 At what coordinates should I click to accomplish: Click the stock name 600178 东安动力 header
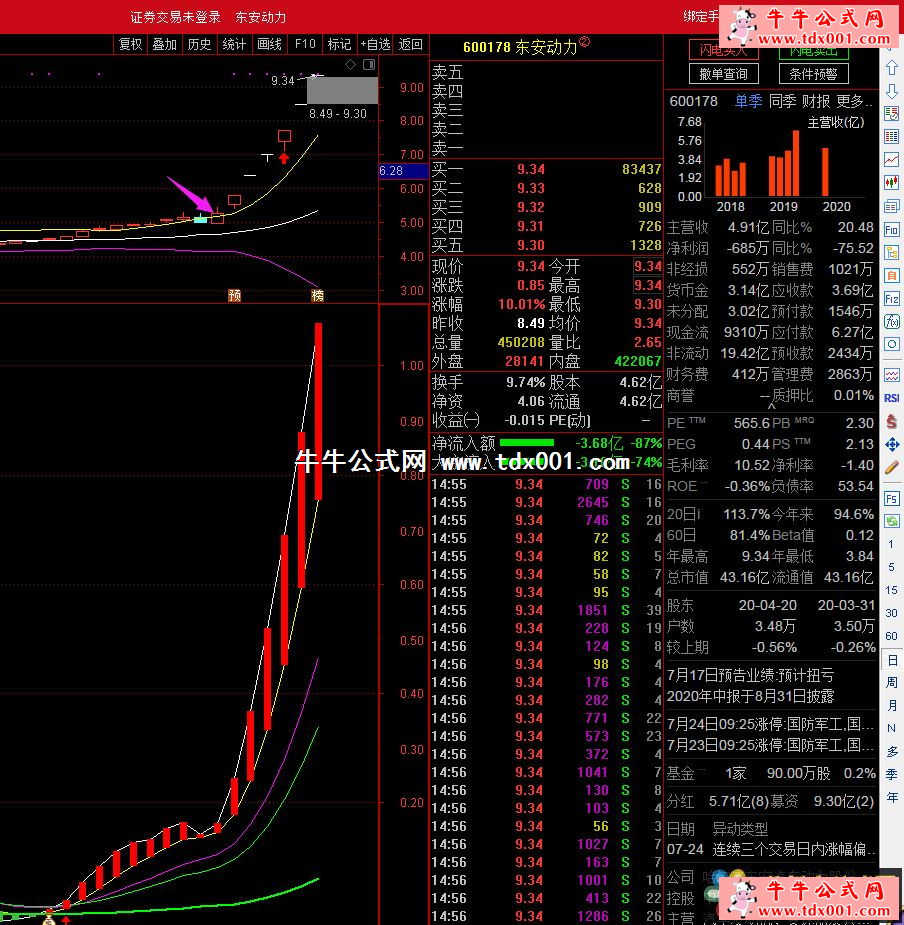tap(526, 47)
